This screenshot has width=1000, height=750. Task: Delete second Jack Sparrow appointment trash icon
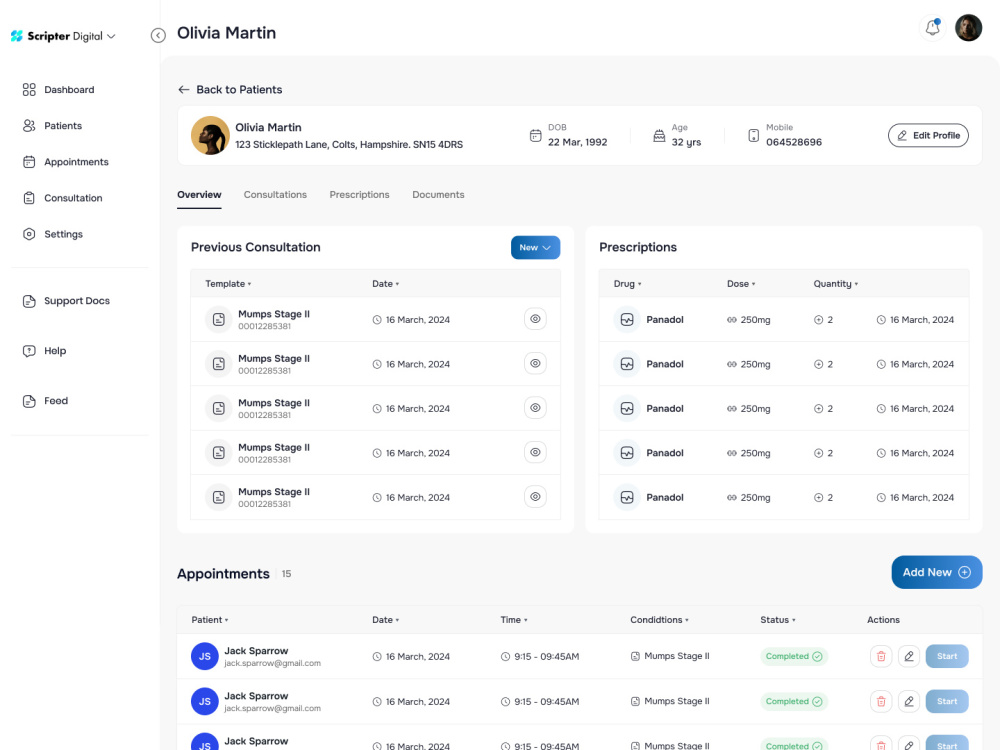coord(881,702)
